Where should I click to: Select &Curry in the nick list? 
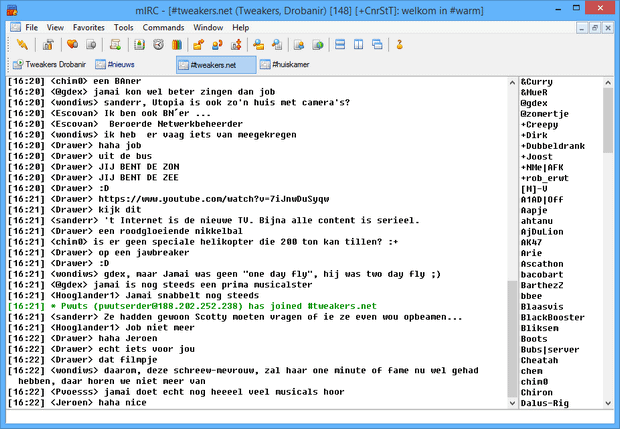(537, 82)
